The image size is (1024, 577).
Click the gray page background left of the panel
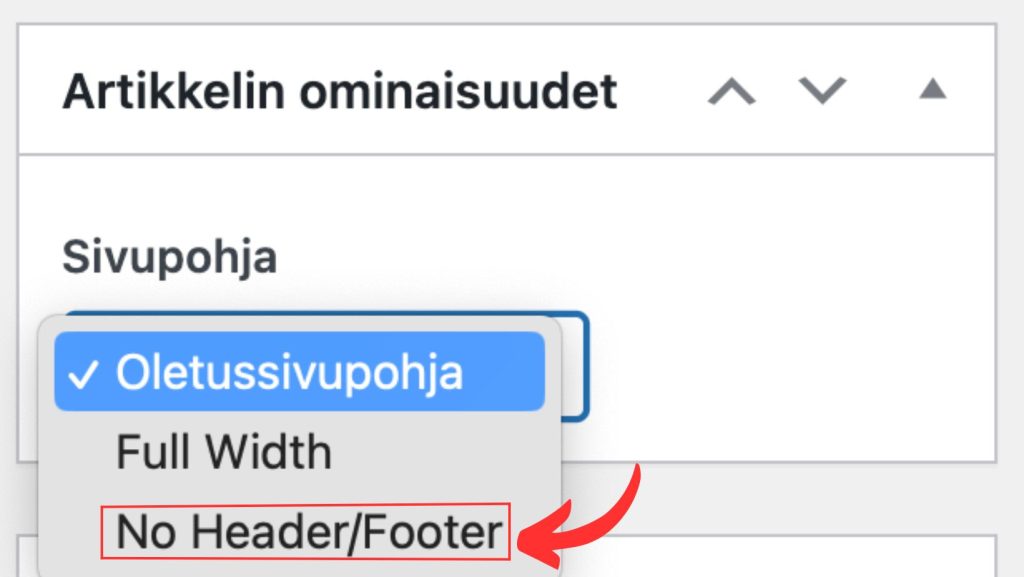(8, 250)
